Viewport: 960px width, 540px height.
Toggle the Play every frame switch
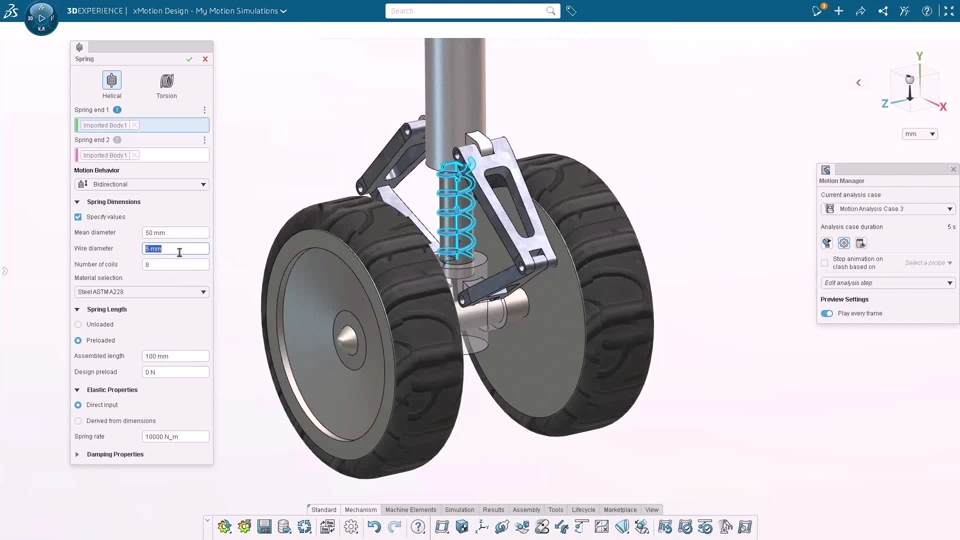827,313
